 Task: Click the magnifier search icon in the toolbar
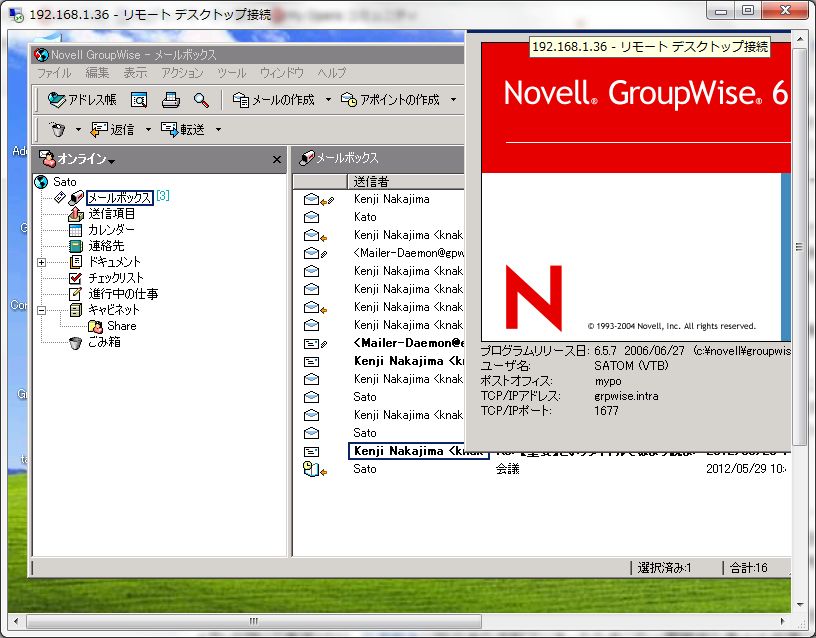pyautogui.click(x=201, y=99)
